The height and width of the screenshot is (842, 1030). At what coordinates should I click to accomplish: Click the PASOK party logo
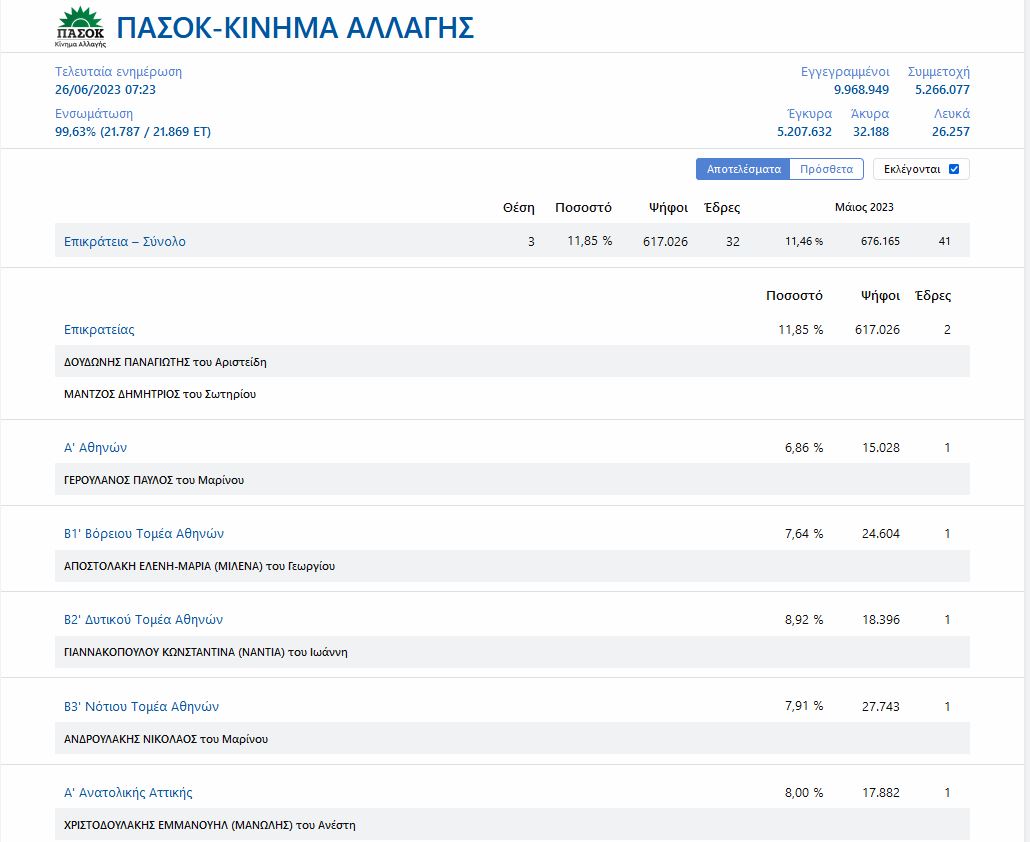click(80, 27)
